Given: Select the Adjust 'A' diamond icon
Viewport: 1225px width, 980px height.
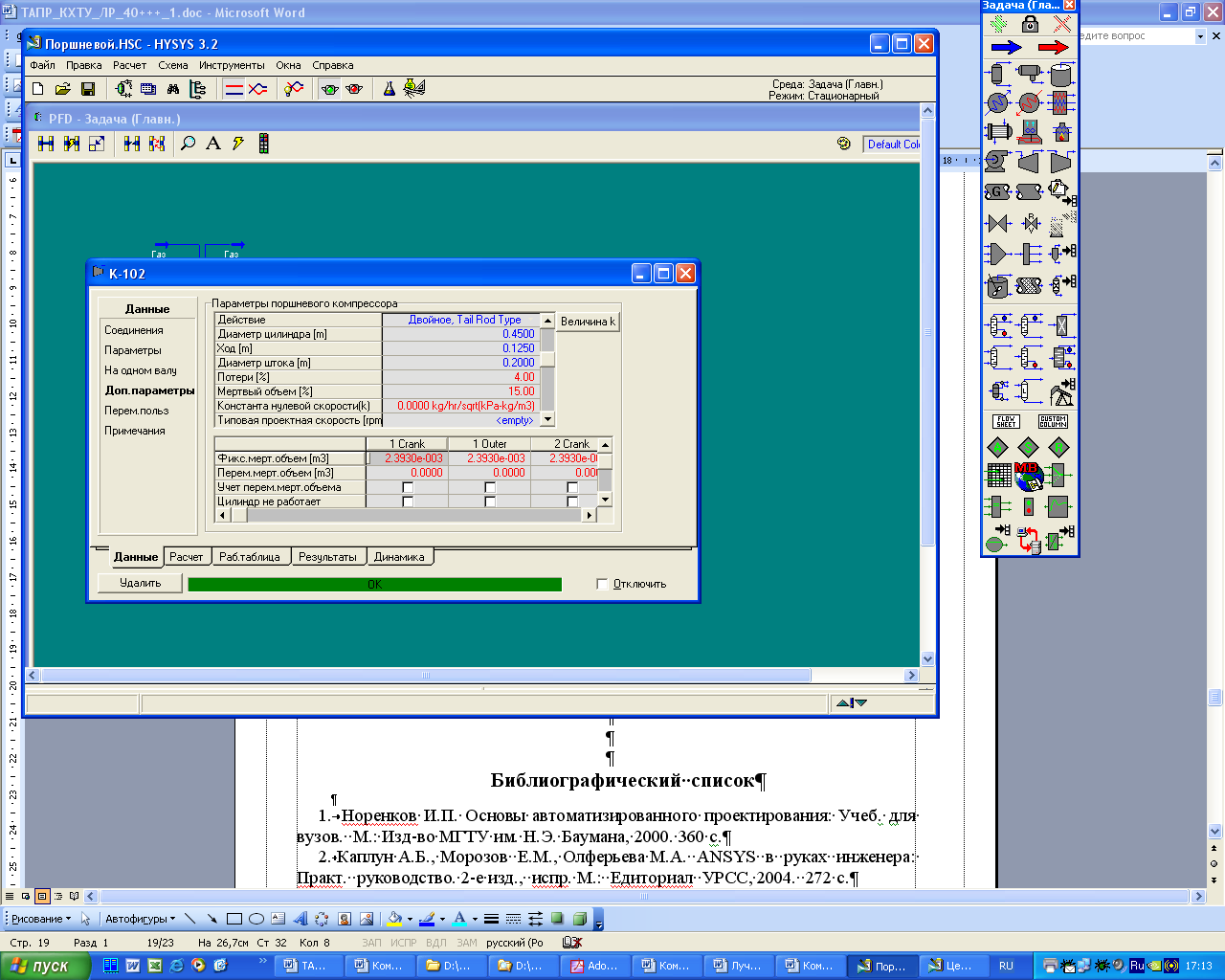Looking at the screenshot, I should 998,447.
